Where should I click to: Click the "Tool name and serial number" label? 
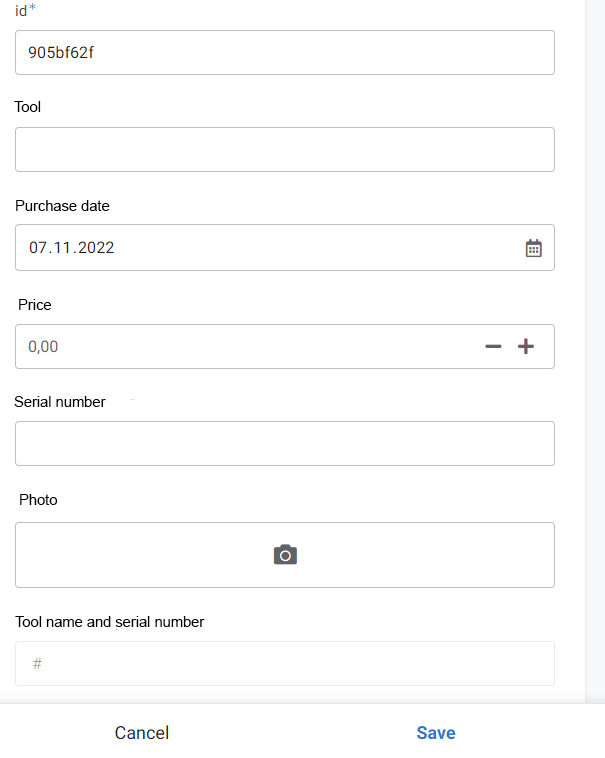point(110,622)
